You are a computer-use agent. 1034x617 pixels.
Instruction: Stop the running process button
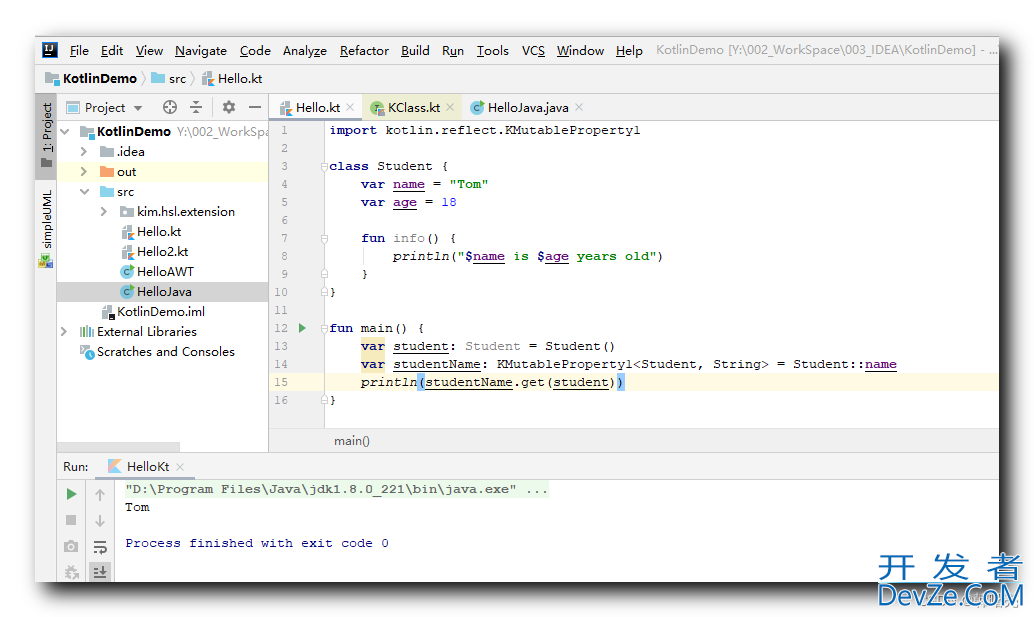point(71,520)
